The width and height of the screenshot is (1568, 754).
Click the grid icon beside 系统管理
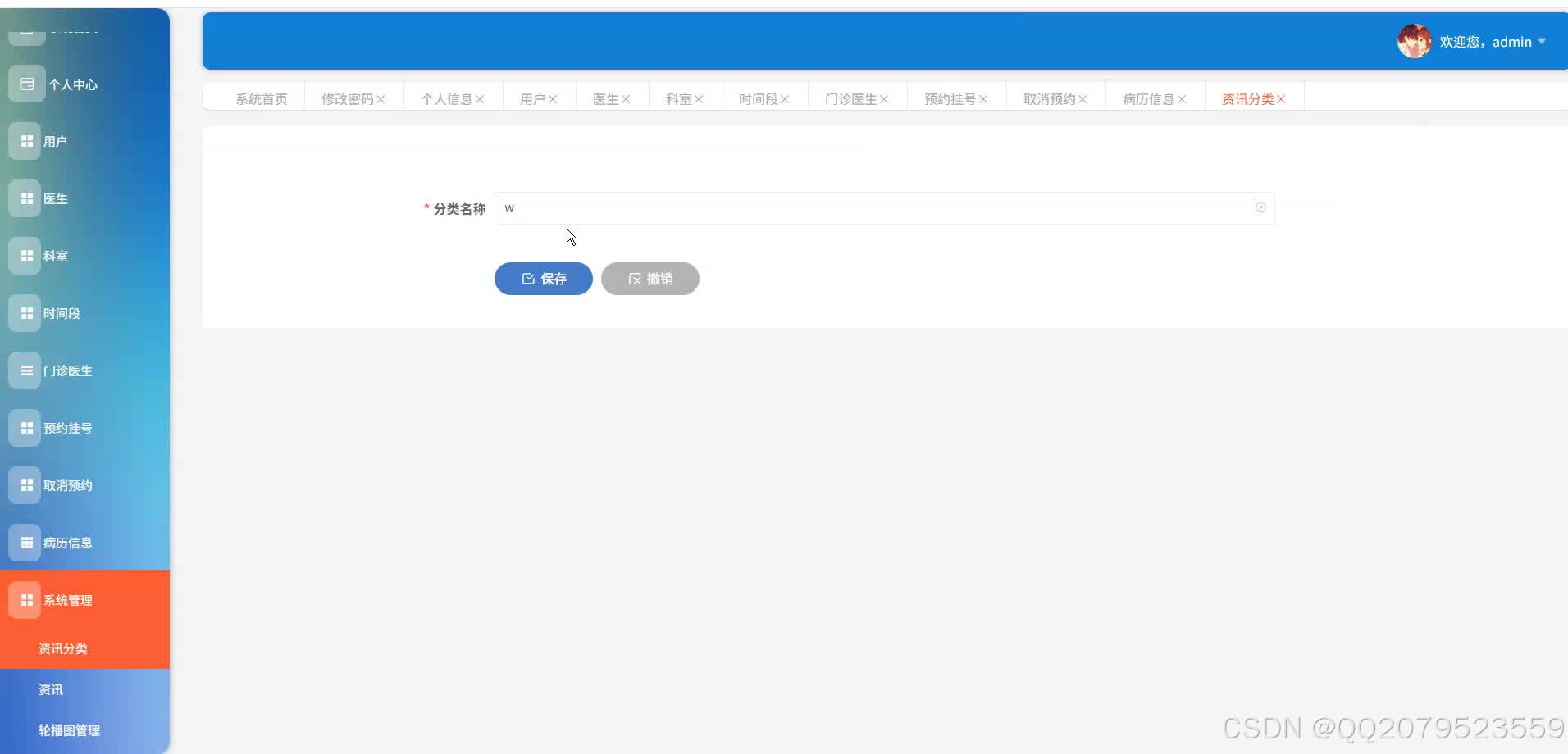coord(26,600)
